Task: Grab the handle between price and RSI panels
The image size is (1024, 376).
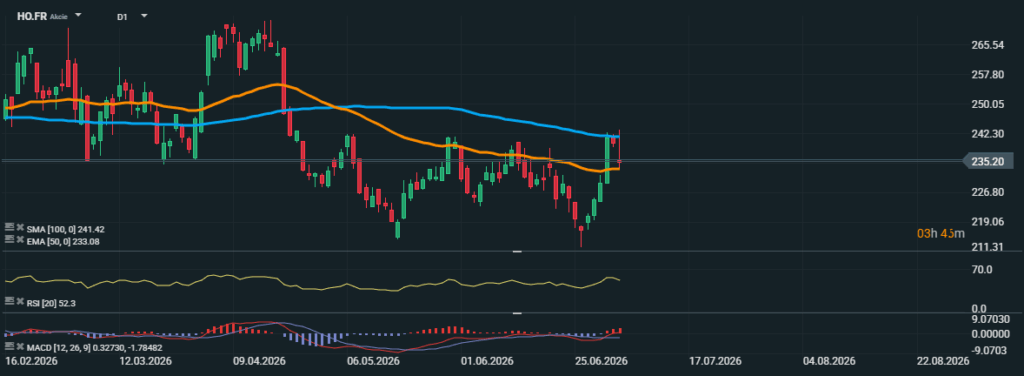Action: click(x=517, y=251)
